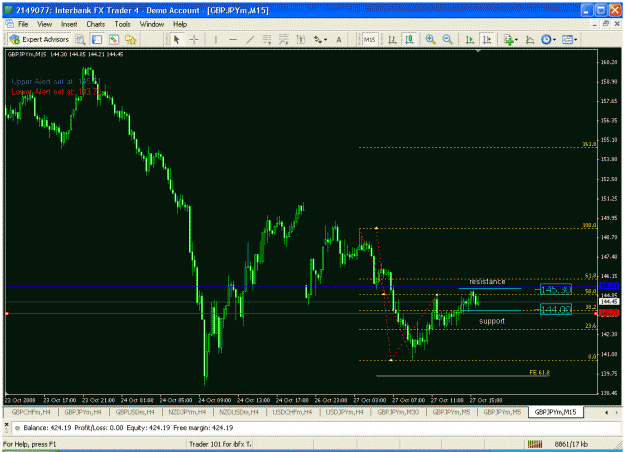Screen dimensions: 625x452
Task: Open the Window menu
Action: point(152,24)
